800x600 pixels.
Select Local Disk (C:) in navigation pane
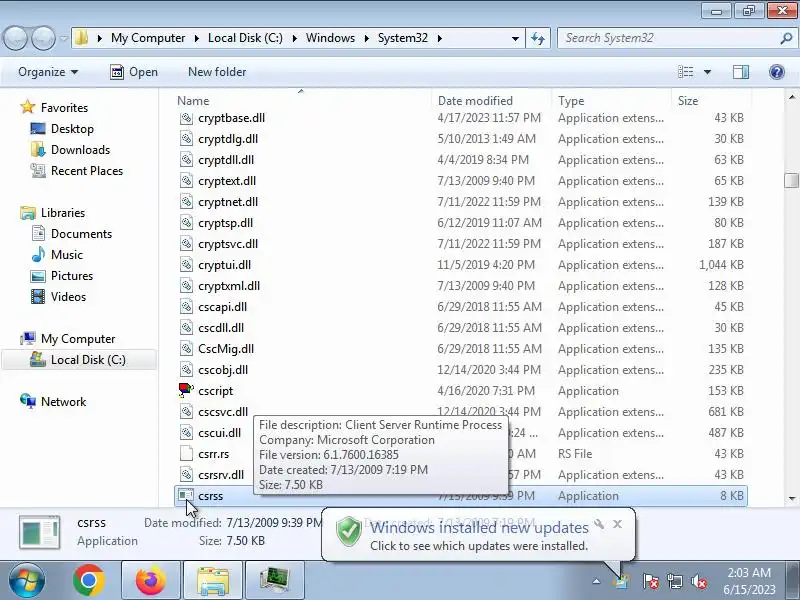tap(88, 360)
